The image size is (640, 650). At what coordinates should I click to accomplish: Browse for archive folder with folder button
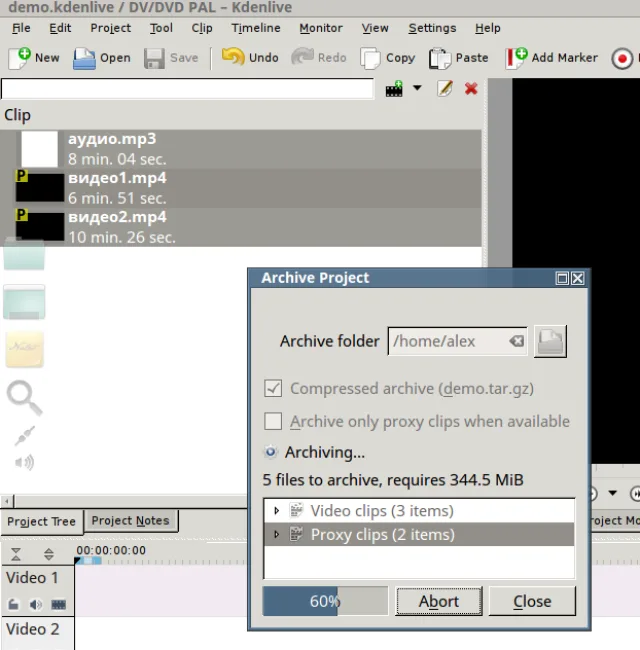click(x=550, y=341)
